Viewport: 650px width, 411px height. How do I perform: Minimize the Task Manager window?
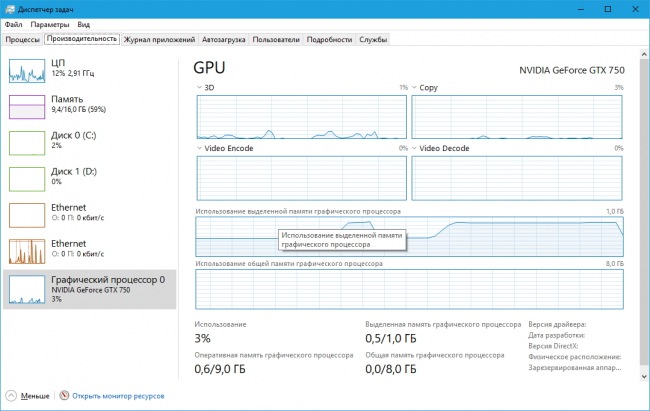click(580, 9)
